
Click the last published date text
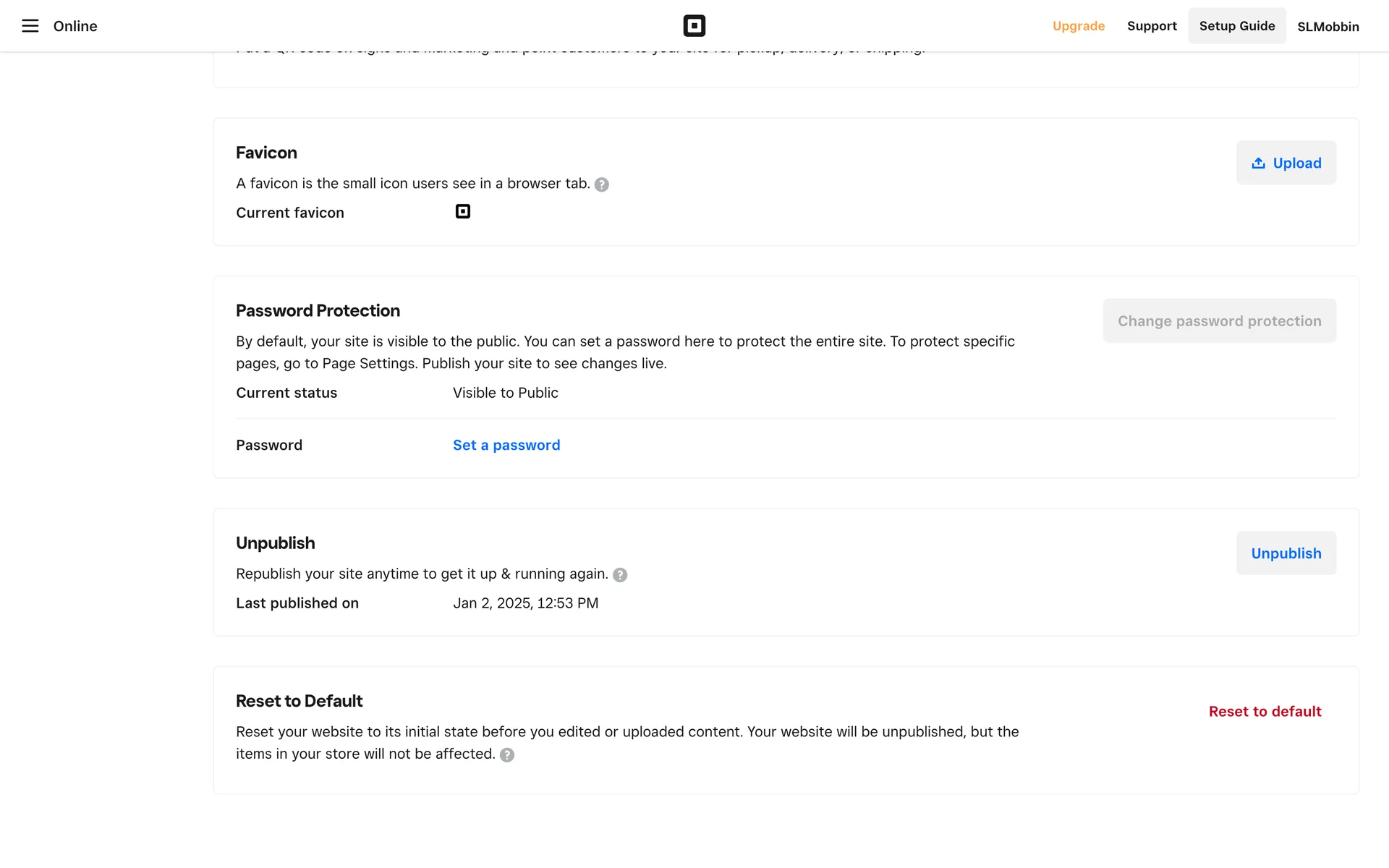(525, 603)
